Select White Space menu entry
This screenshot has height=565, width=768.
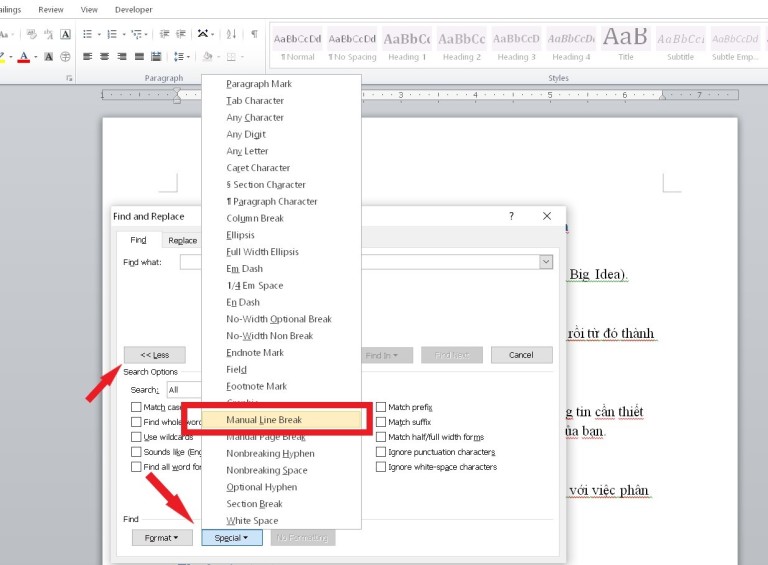click(282, 520)
